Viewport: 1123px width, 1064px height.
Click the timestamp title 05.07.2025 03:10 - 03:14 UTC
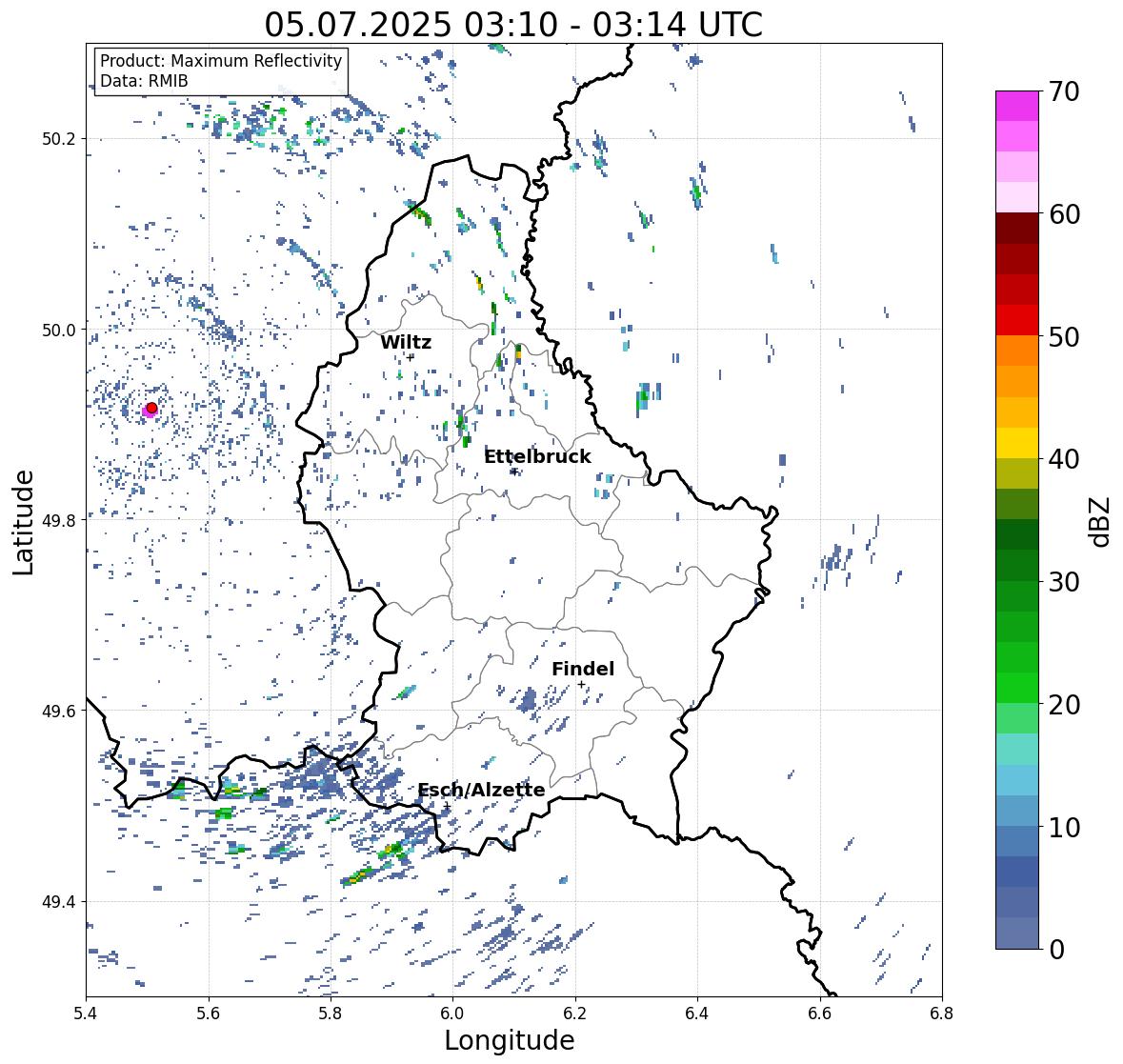(x=513, y=25)
